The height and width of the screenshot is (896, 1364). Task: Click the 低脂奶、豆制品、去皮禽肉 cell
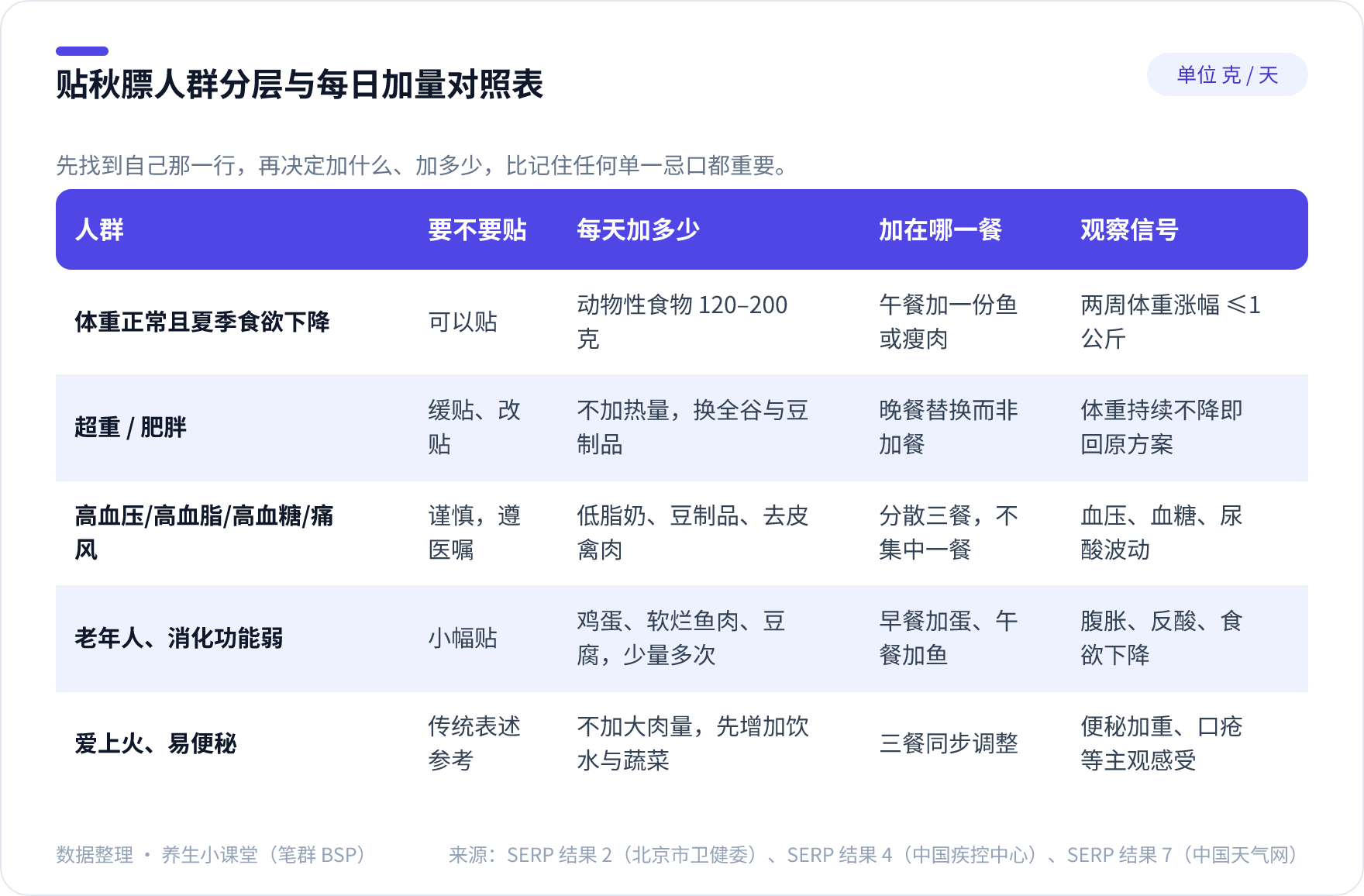click(693, 532)
